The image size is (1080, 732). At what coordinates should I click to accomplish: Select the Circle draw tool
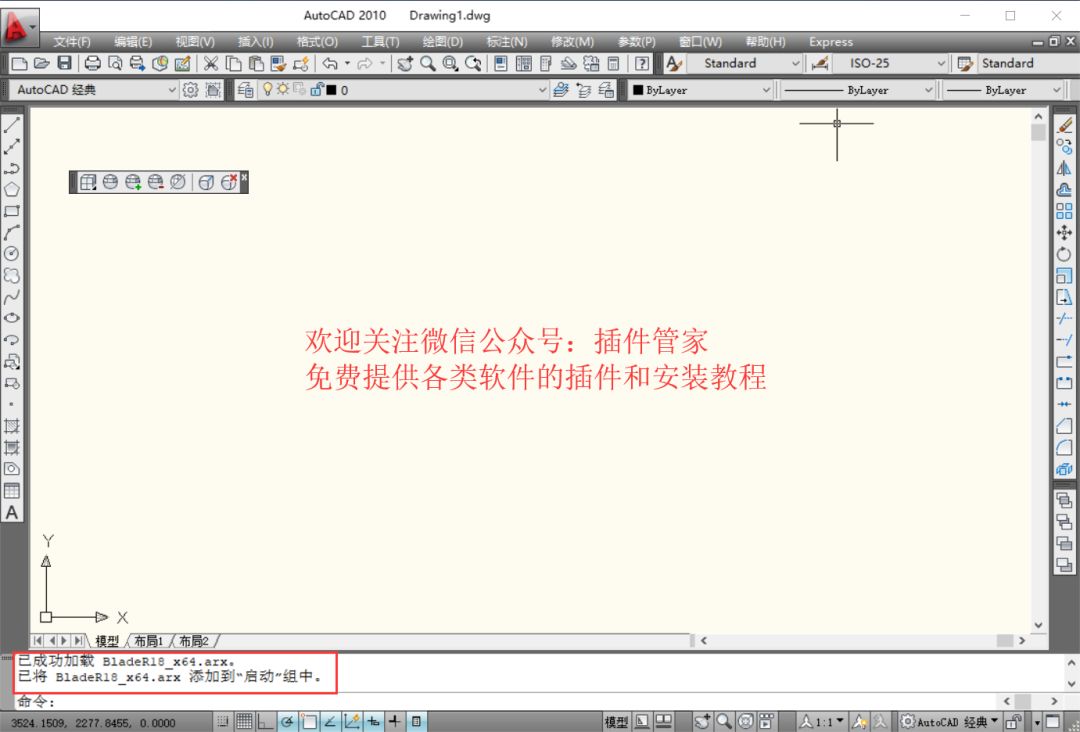[x=12, y=253]
